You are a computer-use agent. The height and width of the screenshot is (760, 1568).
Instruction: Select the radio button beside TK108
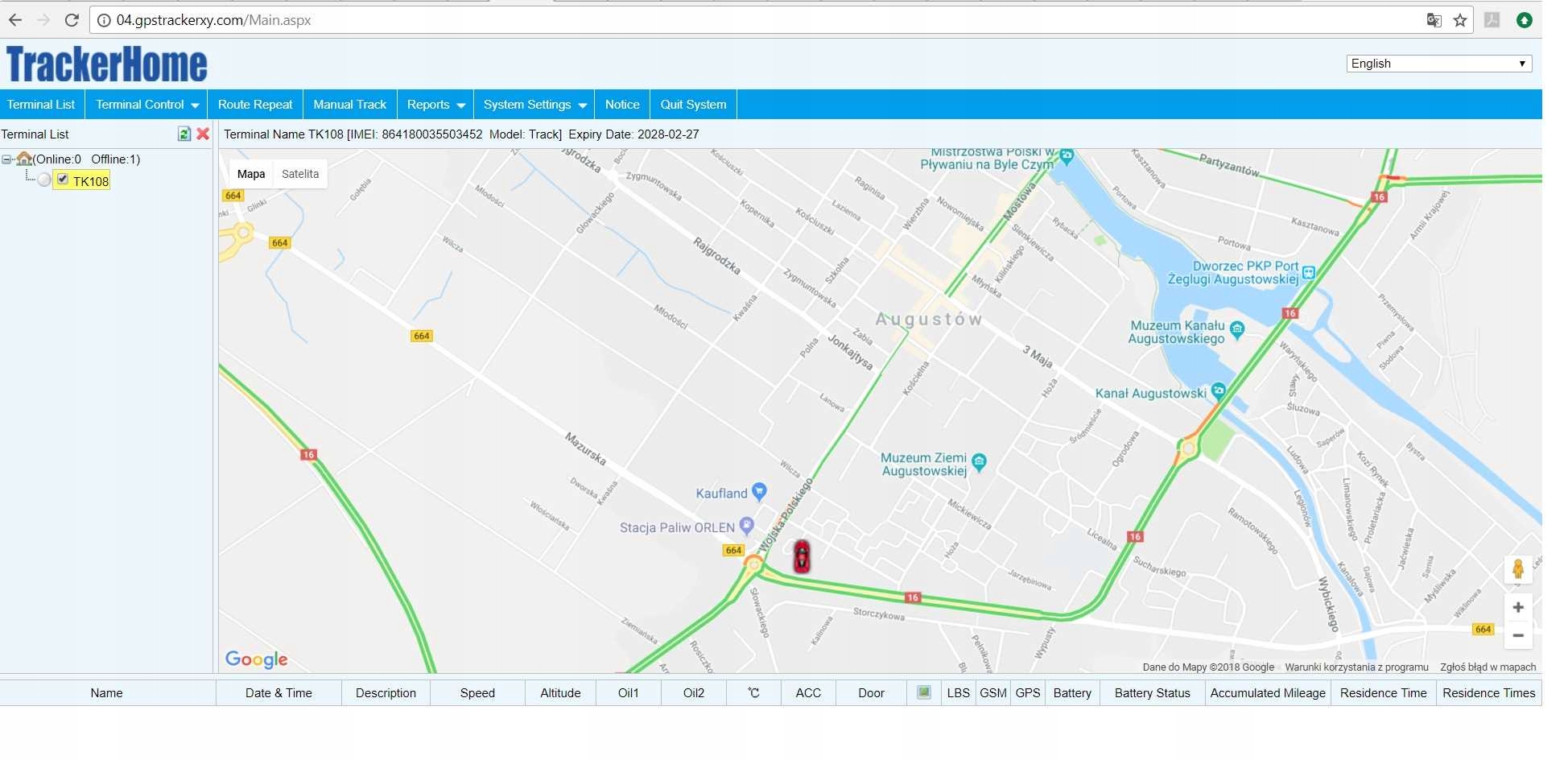pyautogui.click(x=45, y=180)
